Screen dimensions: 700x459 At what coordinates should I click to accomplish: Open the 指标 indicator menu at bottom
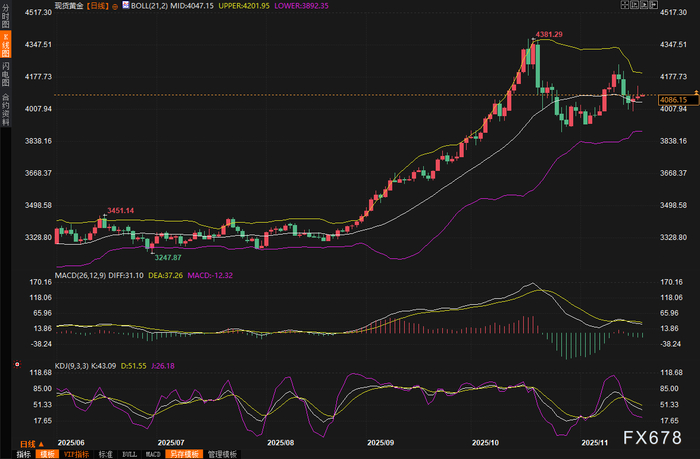point(23,454)
